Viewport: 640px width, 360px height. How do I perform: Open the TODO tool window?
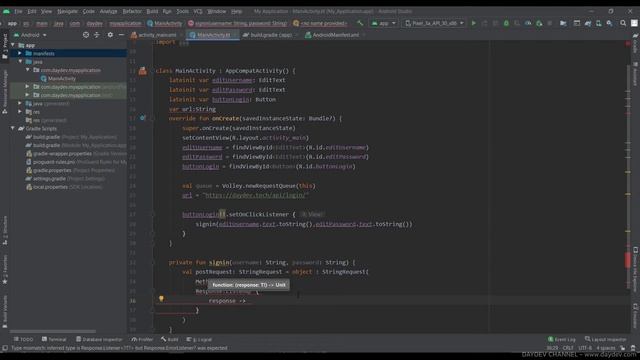23,340
